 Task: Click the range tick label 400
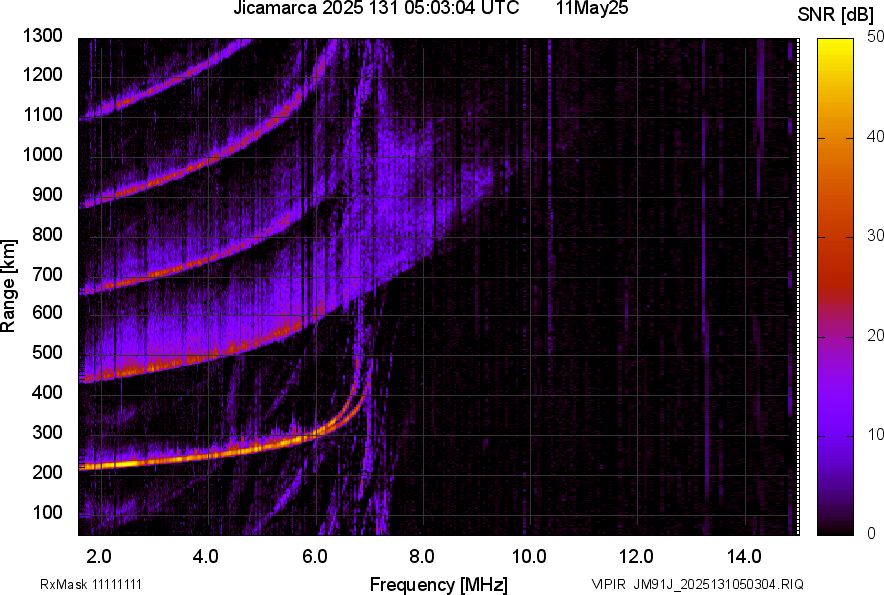coord(47,392)
